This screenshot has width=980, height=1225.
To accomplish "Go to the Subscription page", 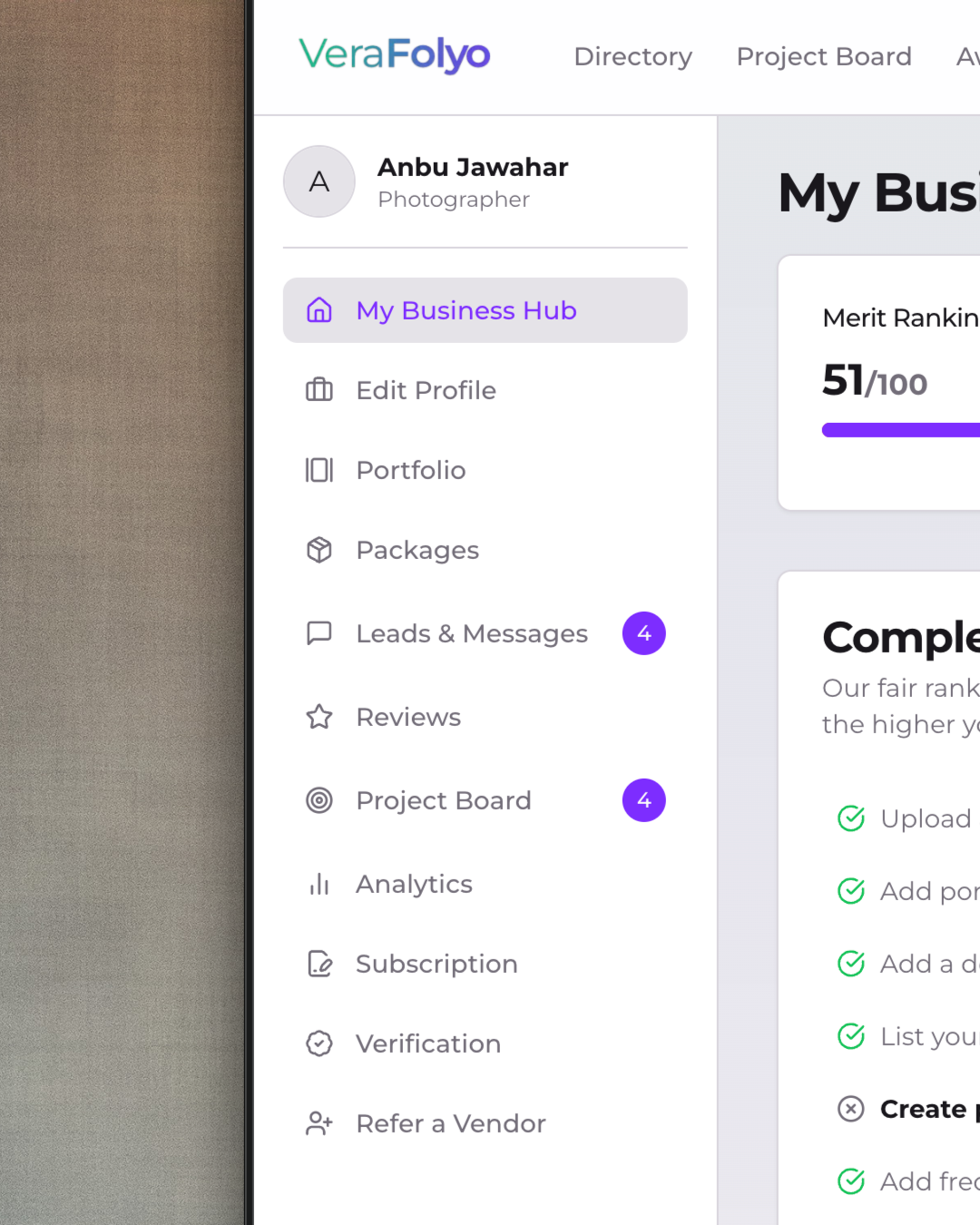I will 436,964.
